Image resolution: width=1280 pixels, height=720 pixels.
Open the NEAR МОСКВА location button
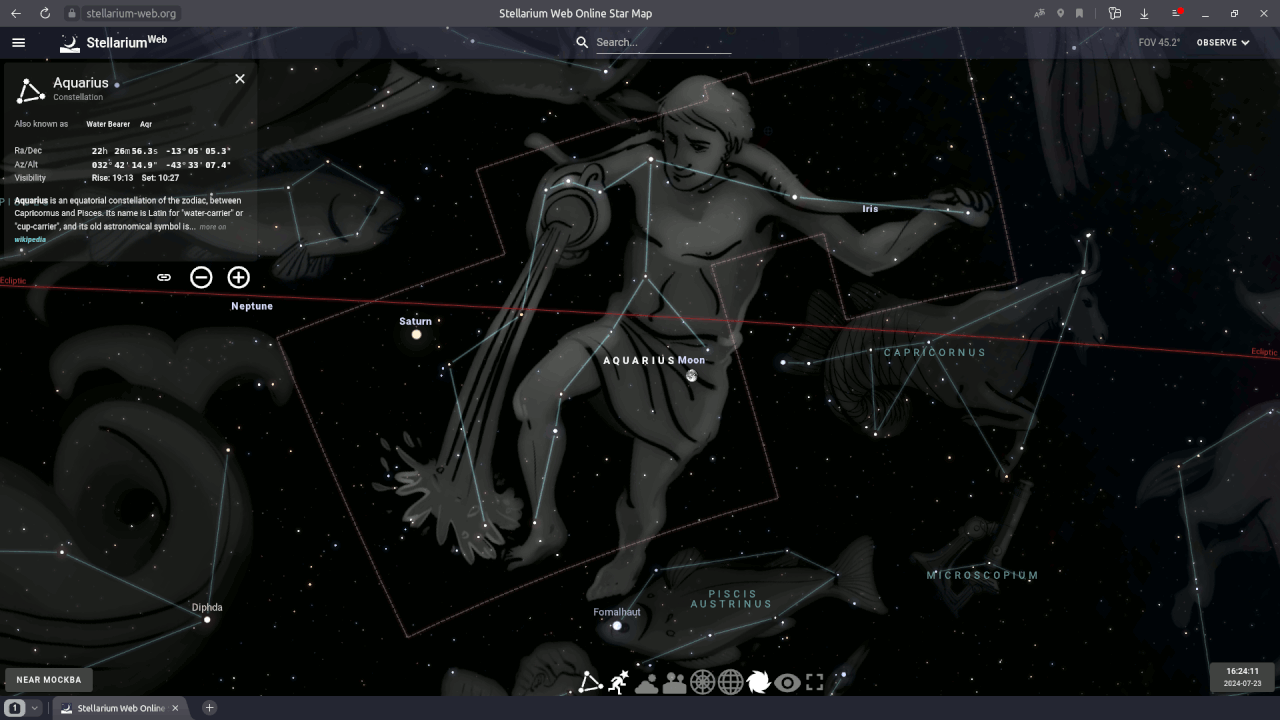click(48, 680)
